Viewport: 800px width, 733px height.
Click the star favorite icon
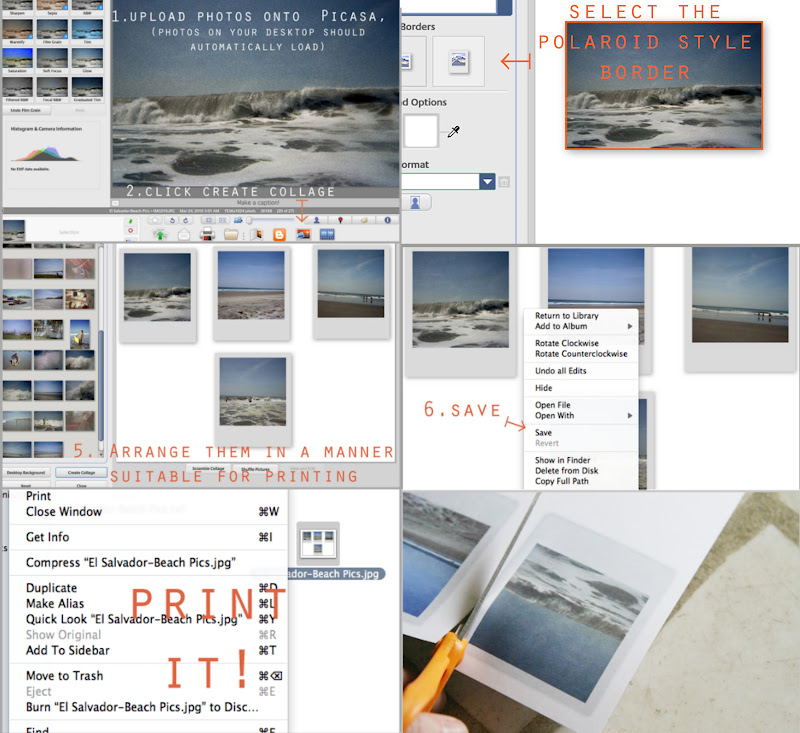(x=155, y=220)
